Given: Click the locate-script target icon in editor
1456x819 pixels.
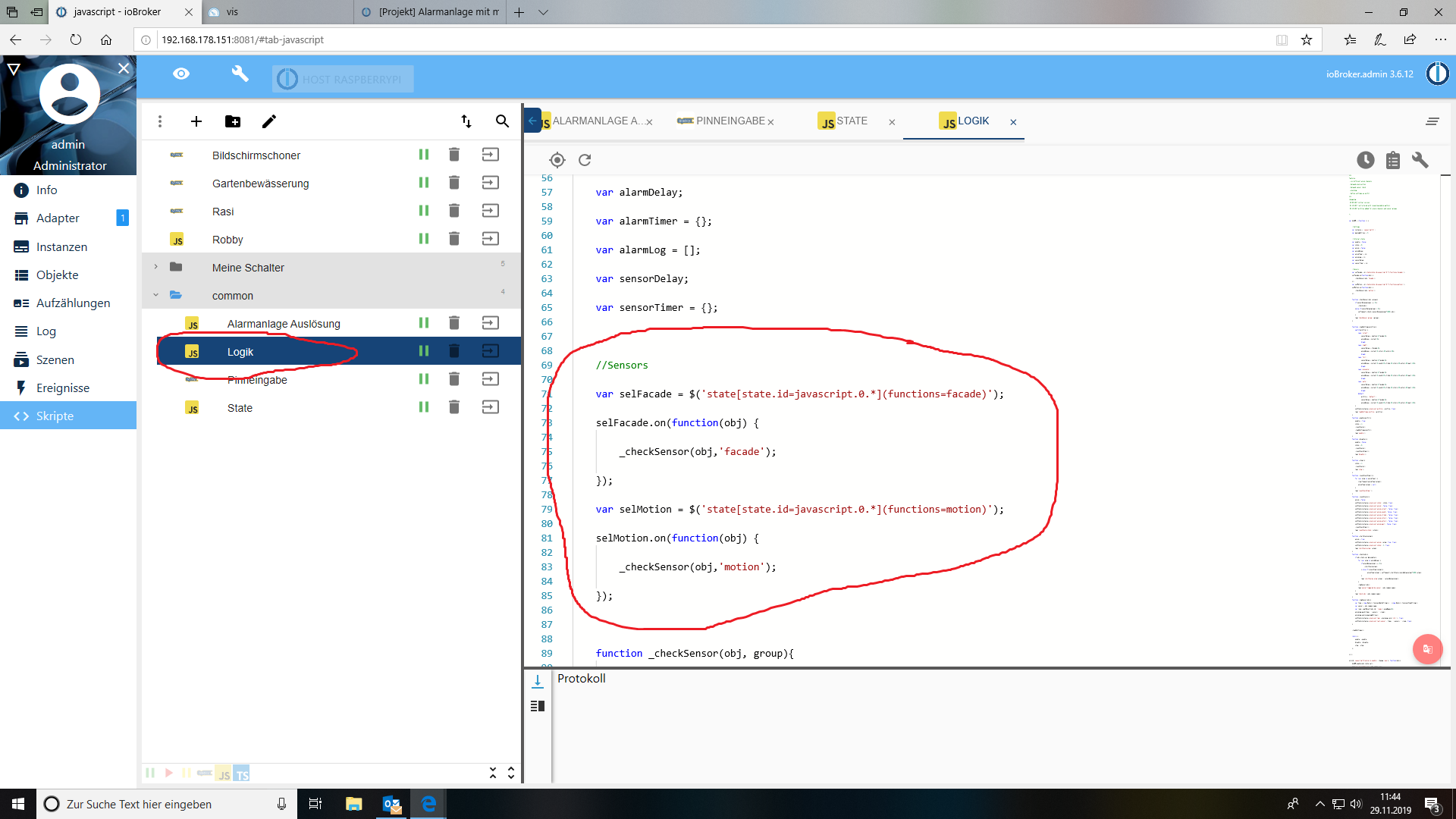Looking at the screenshot, I should [557, 160].
